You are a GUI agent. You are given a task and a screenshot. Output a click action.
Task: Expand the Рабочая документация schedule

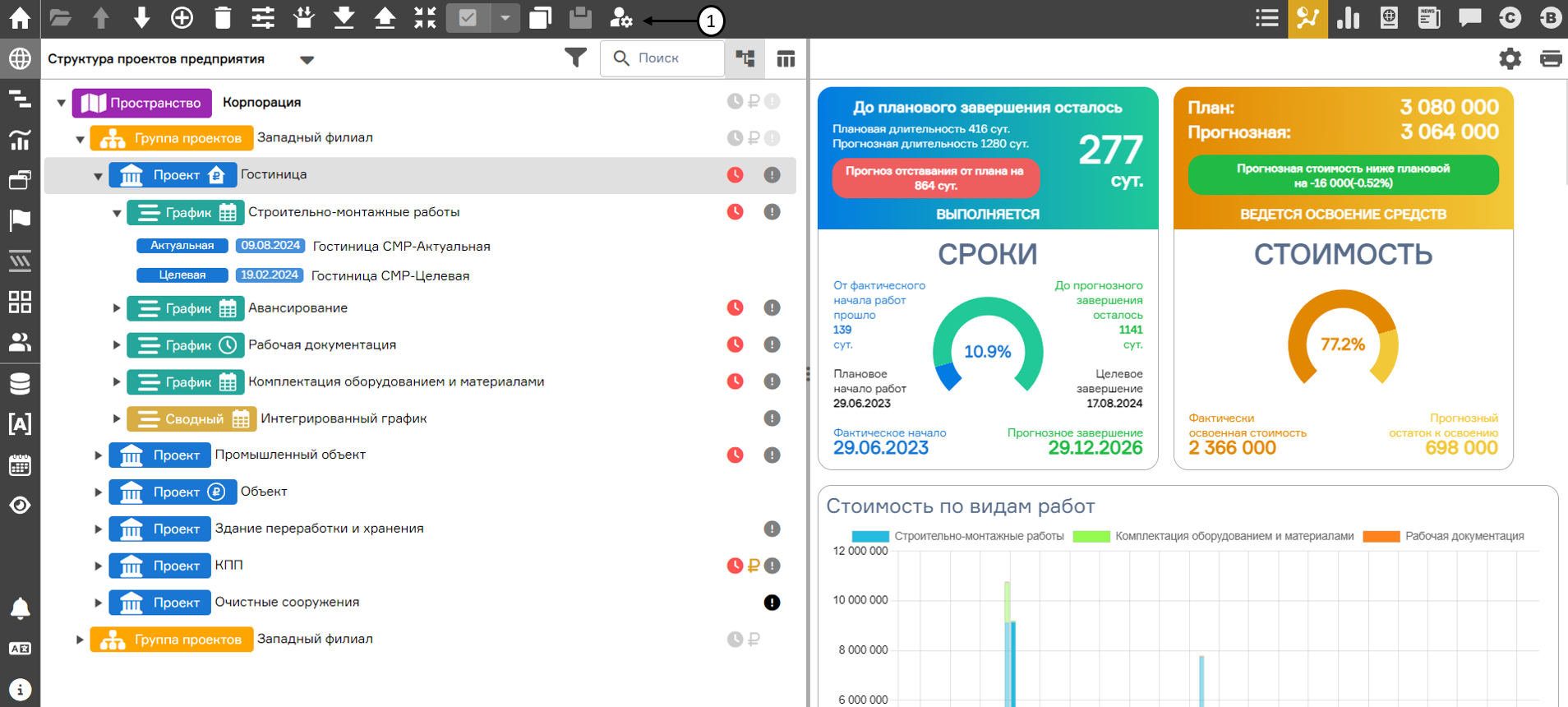[x=117, y=345]
